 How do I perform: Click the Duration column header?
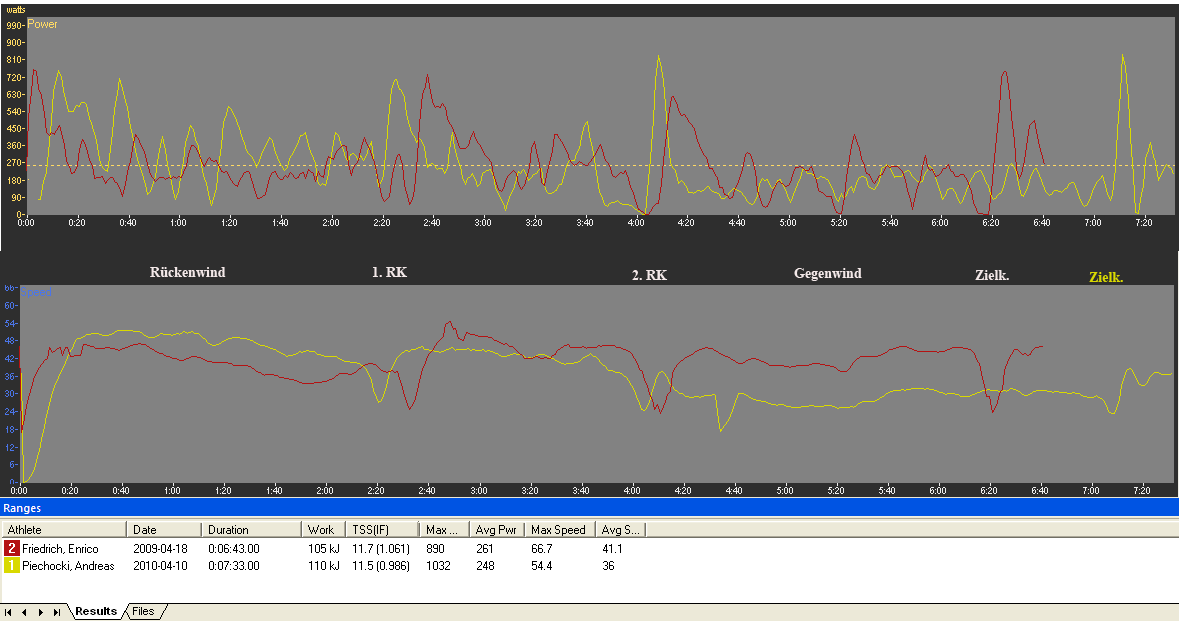click(252, 529)
